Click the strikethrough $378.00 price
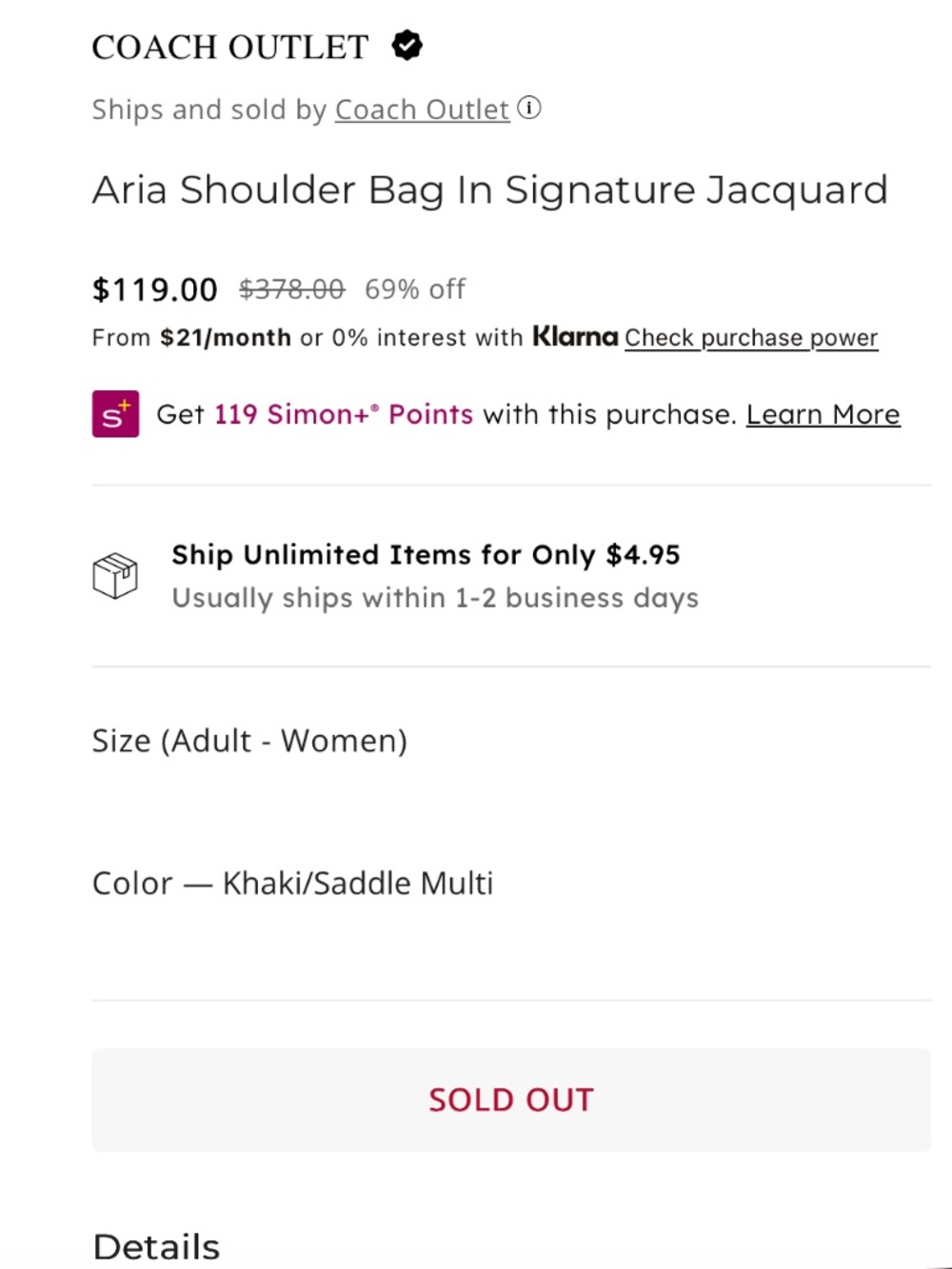 (x=292, y=288)
